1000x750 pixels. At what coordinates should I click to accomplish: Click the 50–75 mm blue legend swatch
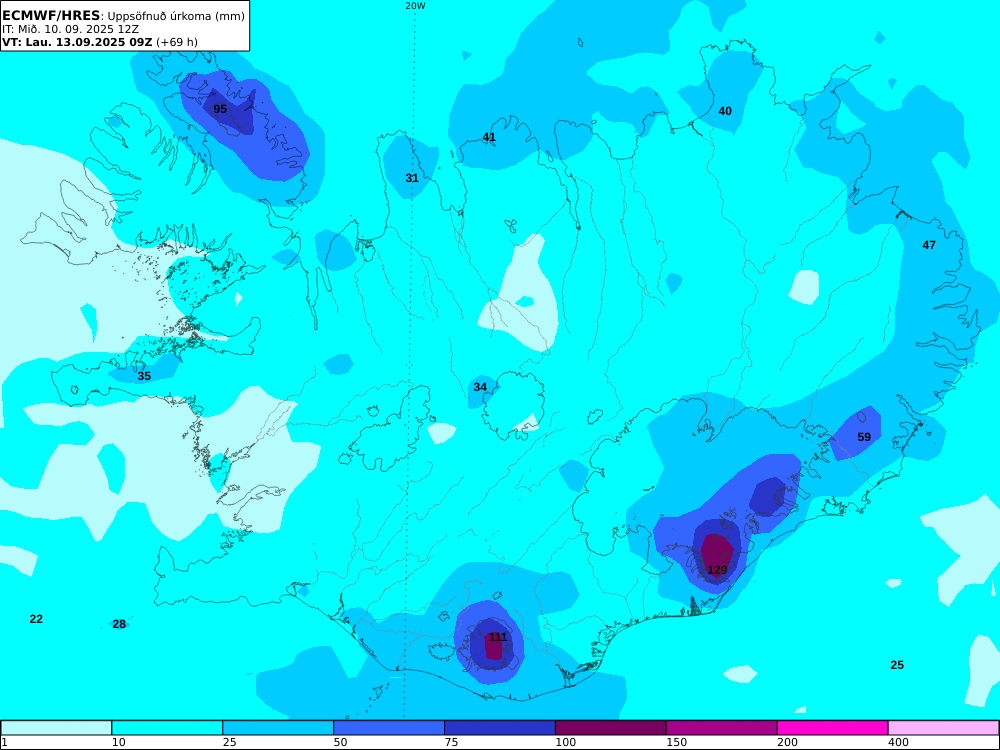[389, 728]
